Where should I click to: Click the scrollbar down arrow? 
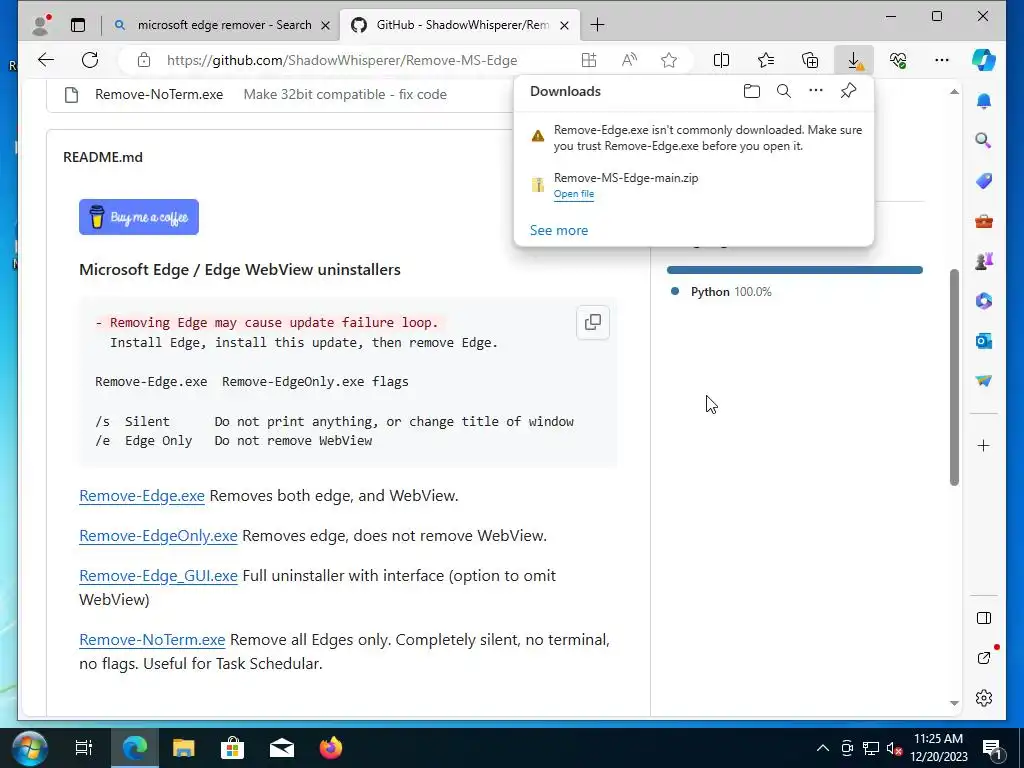(954, 703)
